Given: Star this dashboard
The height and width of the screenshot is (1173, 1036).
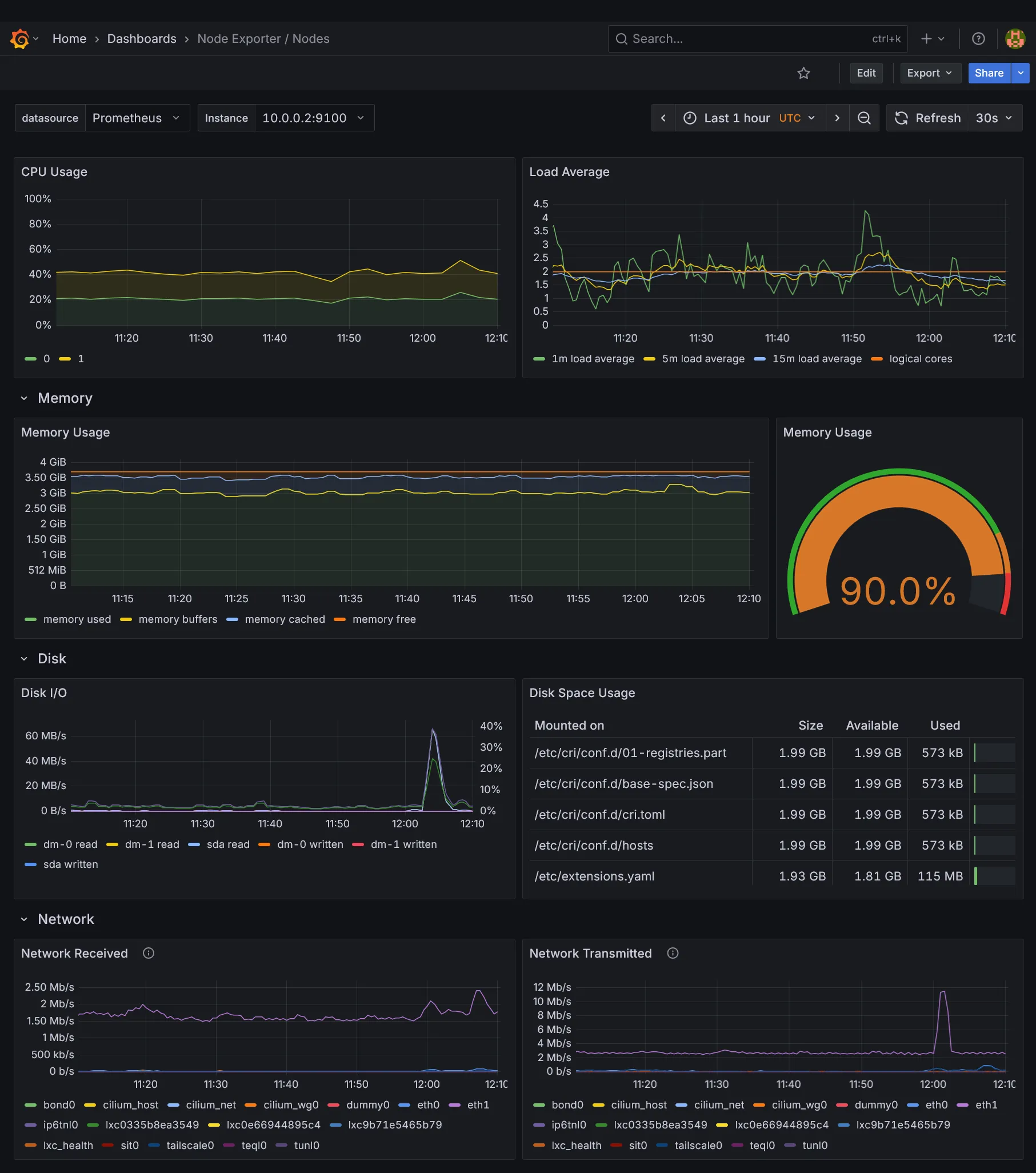Looking at the screenshot, I should point(803,73).
